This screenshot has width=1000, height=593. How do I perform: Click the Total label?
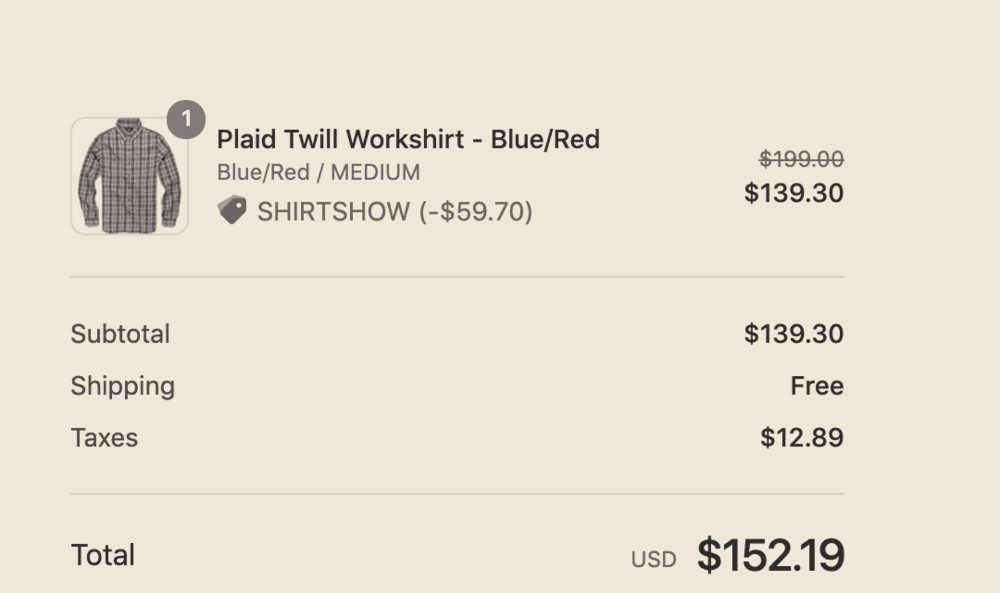103,555
